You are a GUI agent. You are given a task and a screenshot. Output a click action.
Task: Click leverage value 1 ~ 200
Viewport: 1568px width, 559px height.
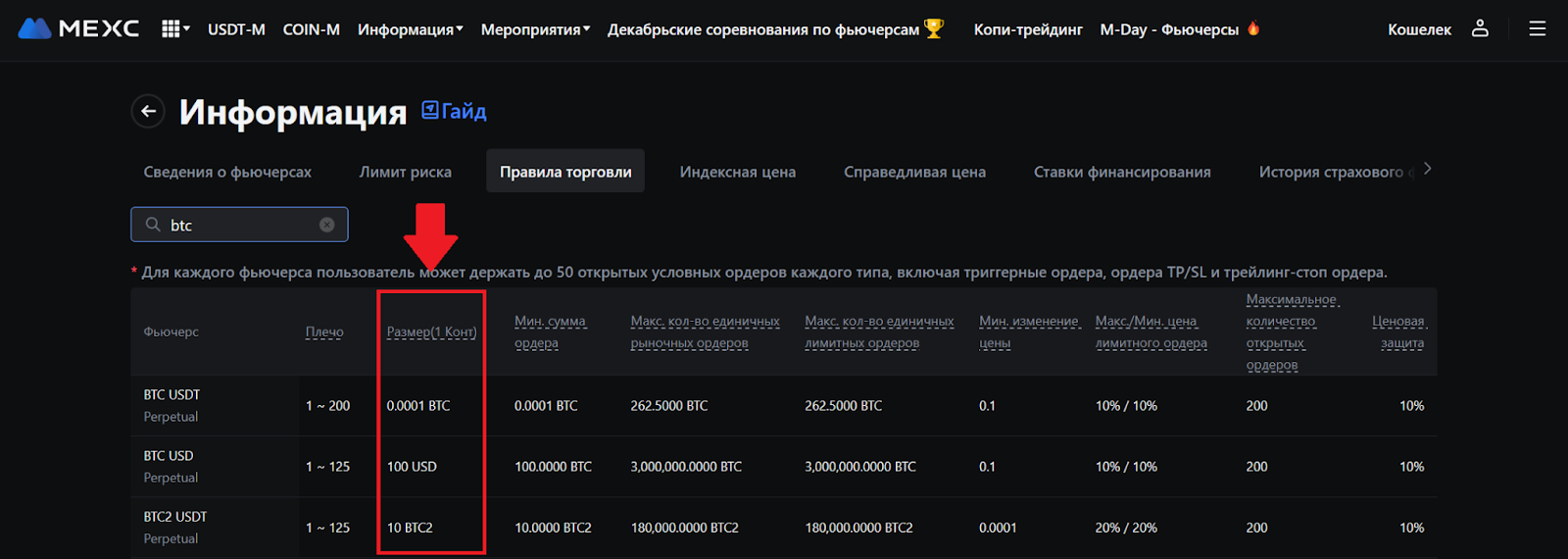click(327, 405)
